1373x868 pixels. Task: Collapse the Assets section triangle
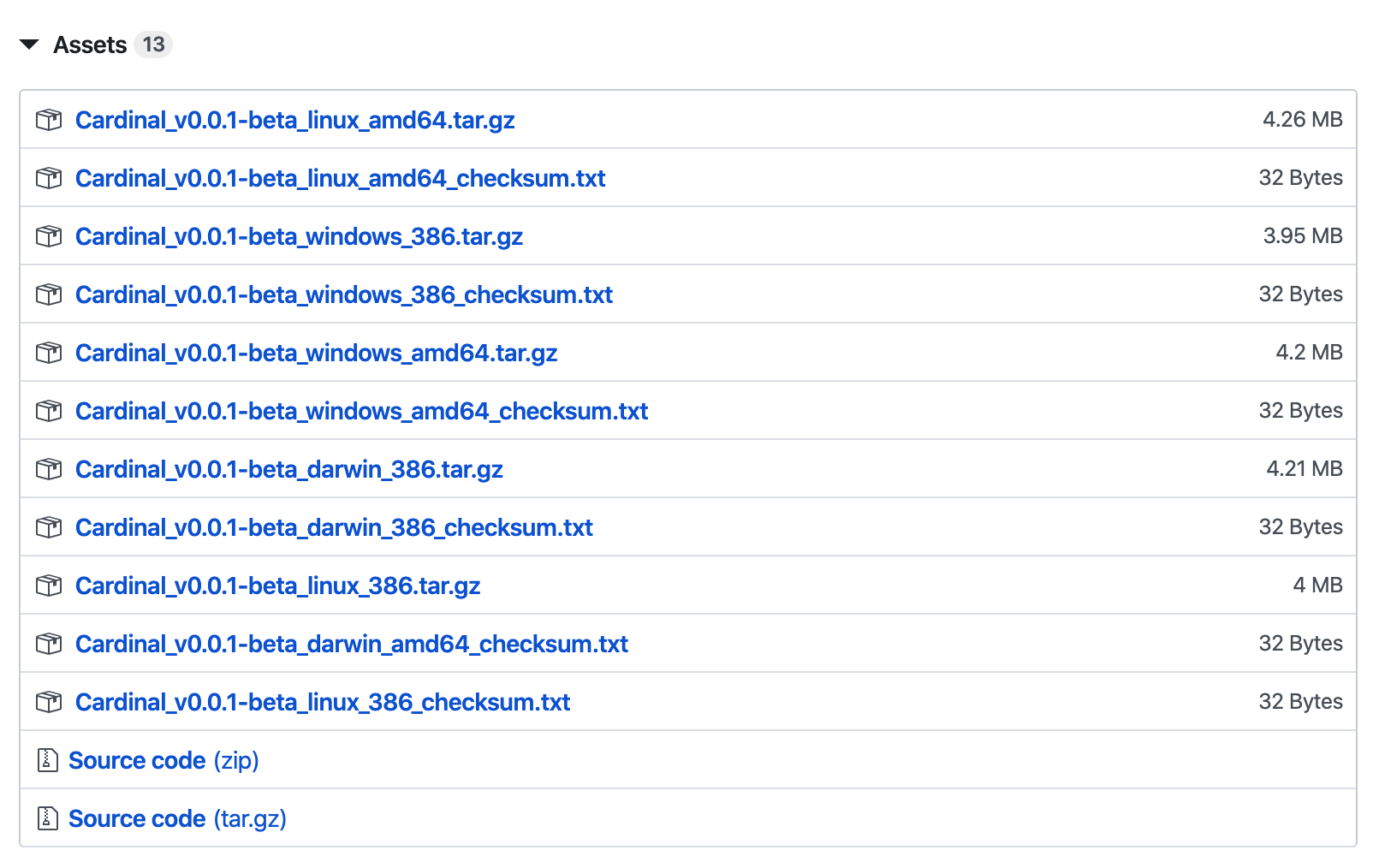tap(29, 45)
